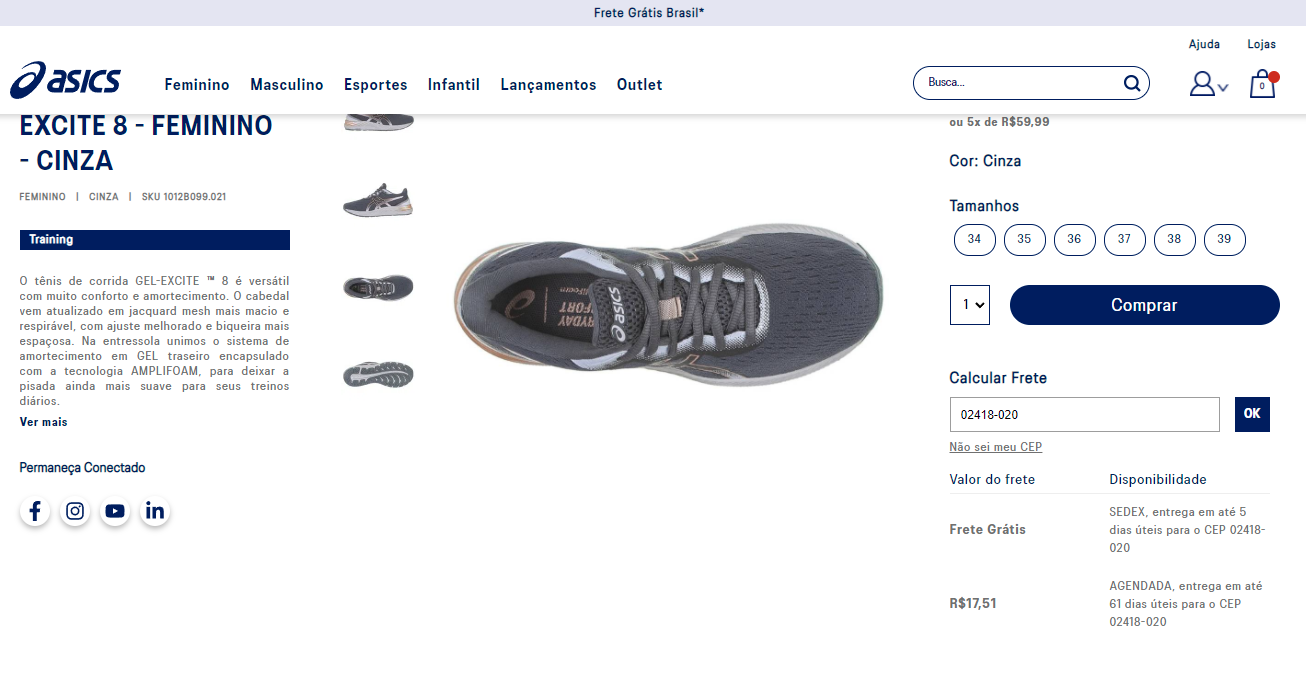This screenshot has width=1306, height=699.
Task: Open ASICS Instagram page
Action: pyautogui.click(x=75, y=511)
